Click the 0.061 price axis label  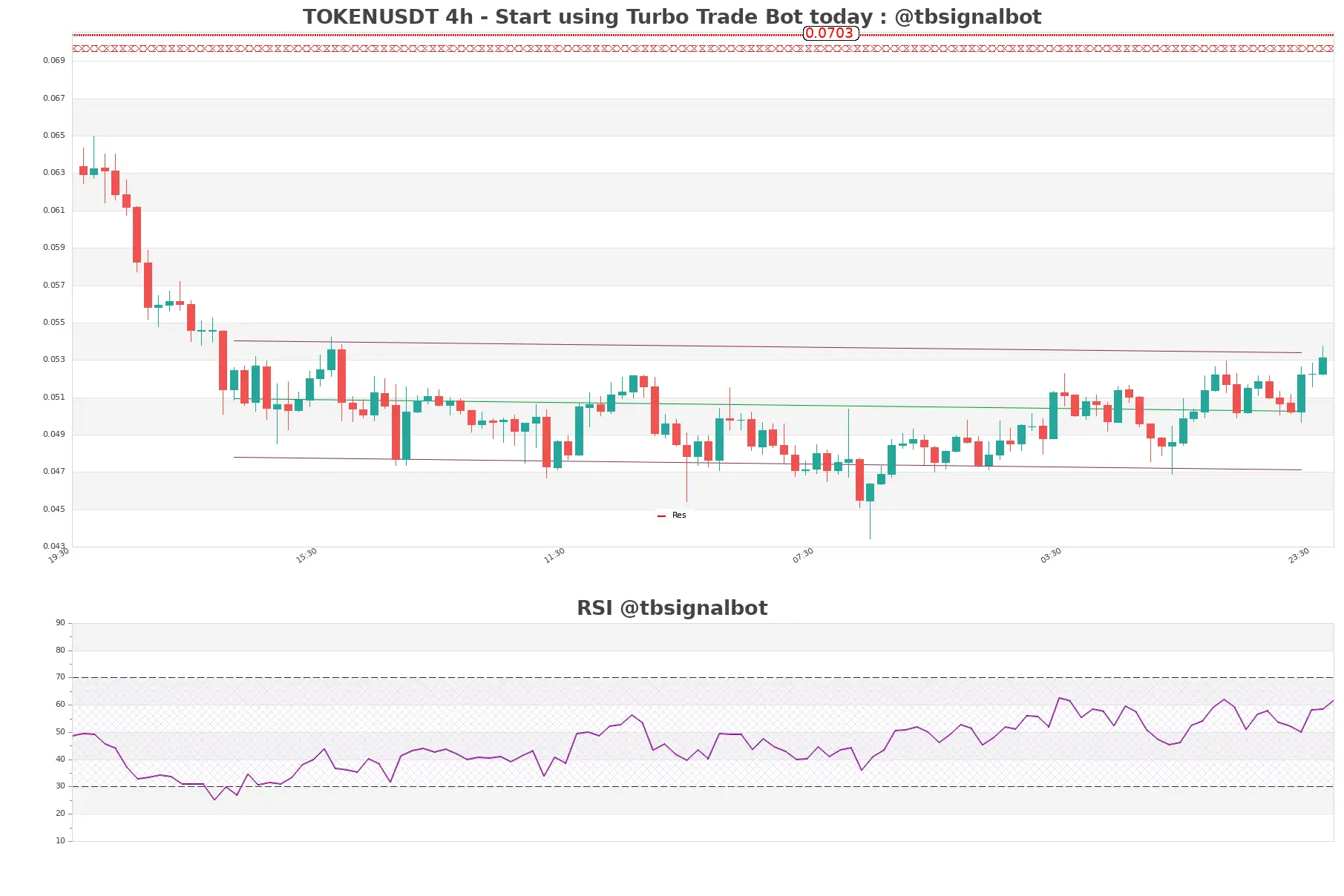point(54,211)
